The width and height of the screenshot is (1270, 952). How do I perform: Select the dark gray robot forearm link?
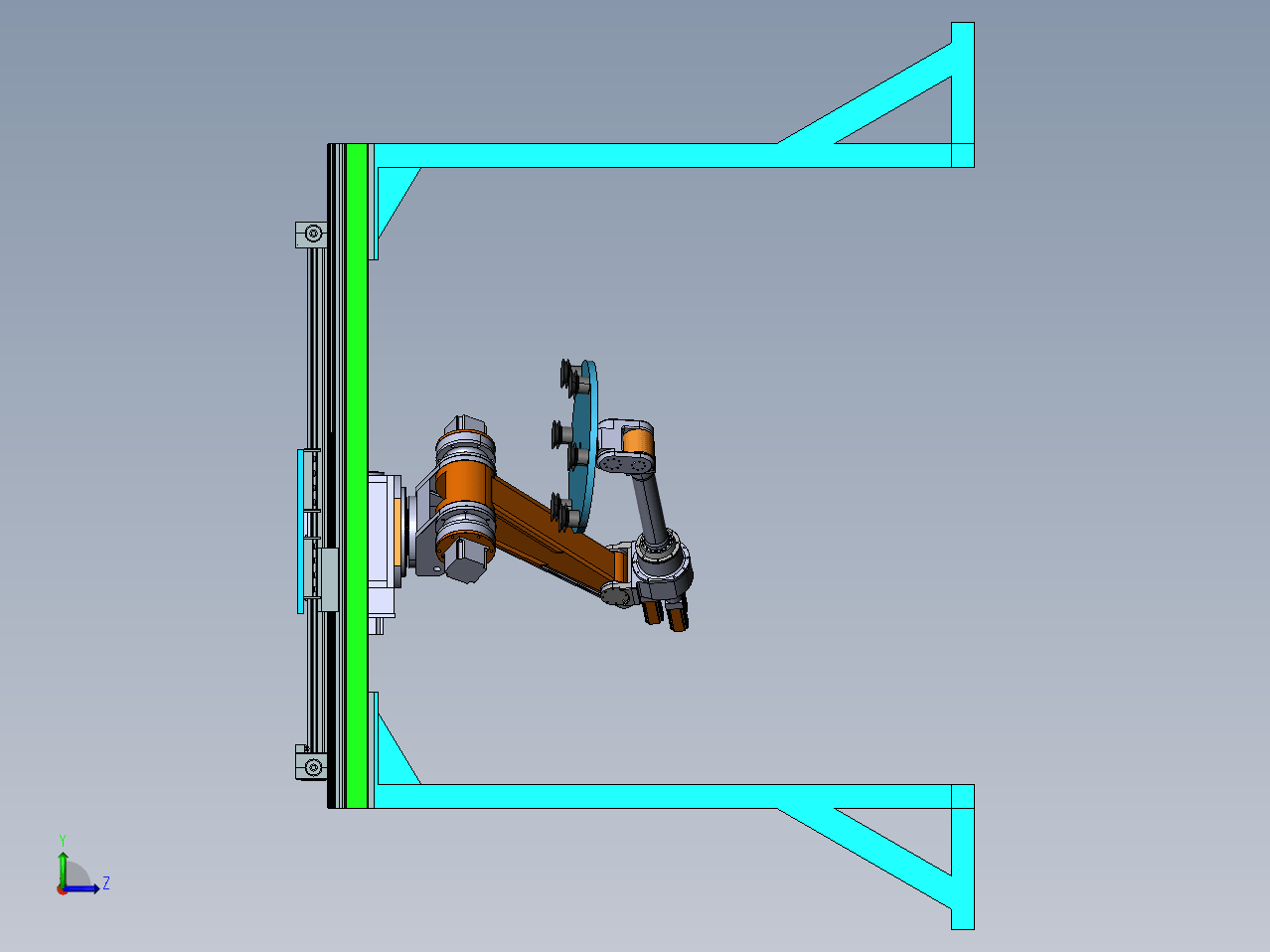tap(651, 509)
